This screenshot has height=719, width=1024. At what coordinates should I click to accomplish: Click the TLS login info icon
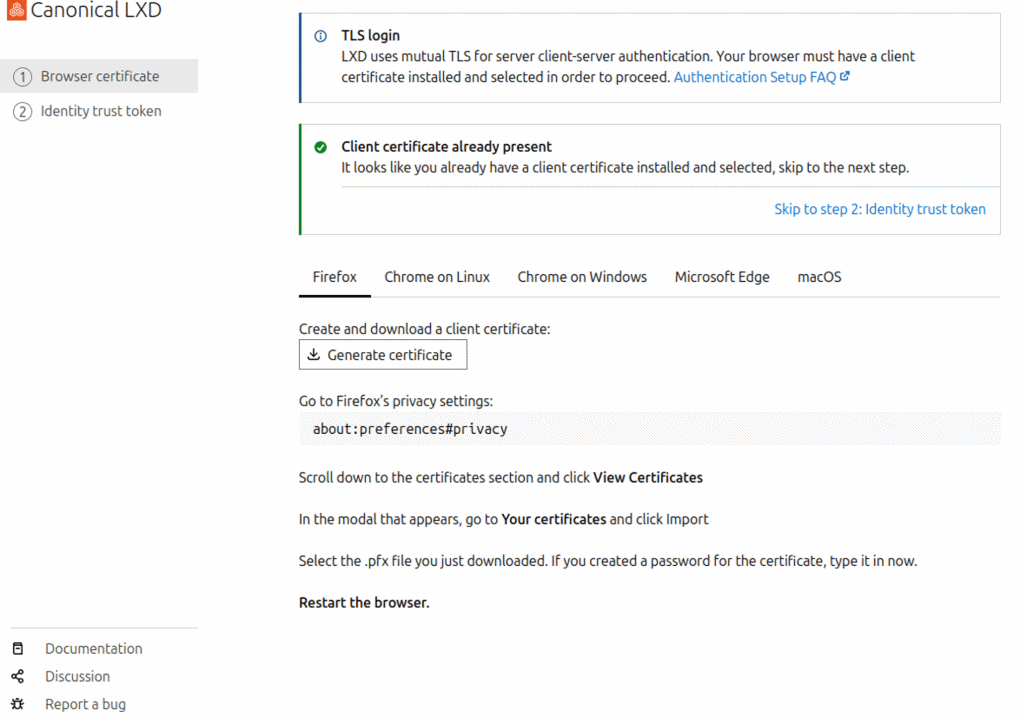(x=321, y=36)
